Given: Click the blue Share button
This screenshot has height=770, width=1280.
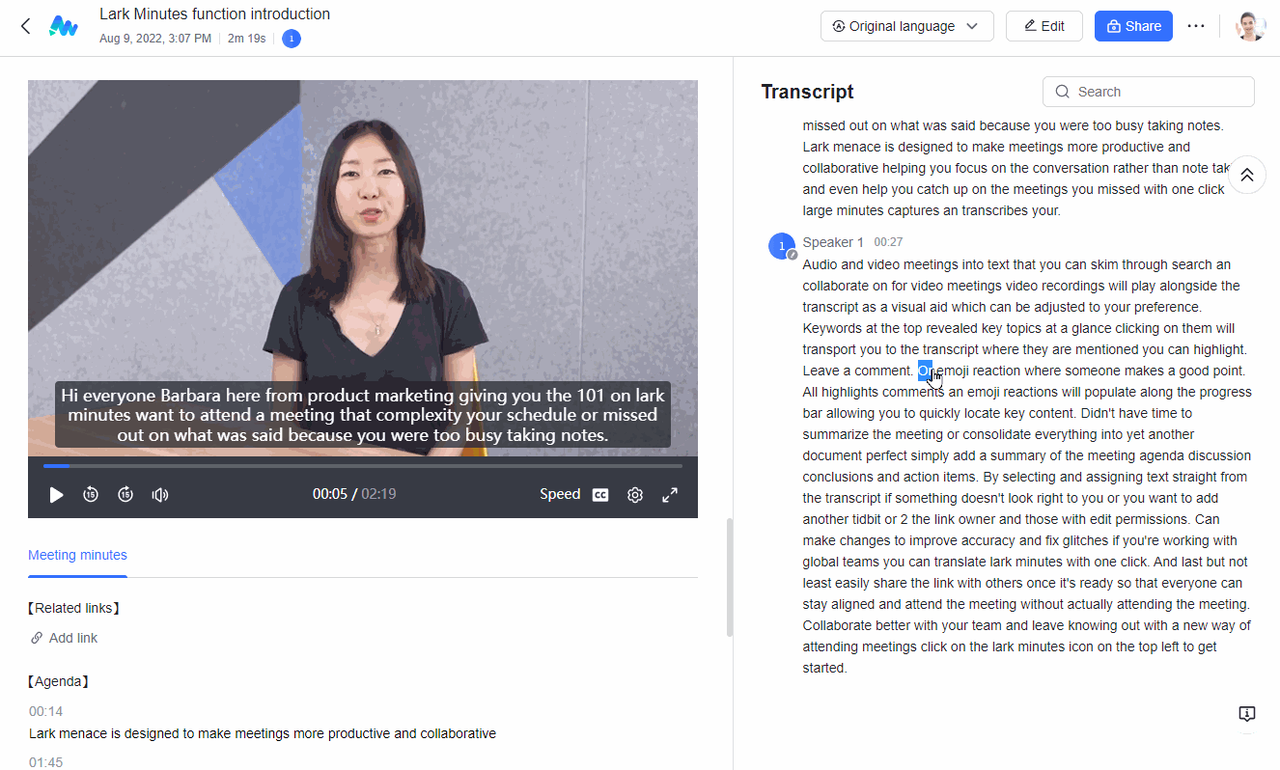Looking at the screenshot, I should 1133,26.
